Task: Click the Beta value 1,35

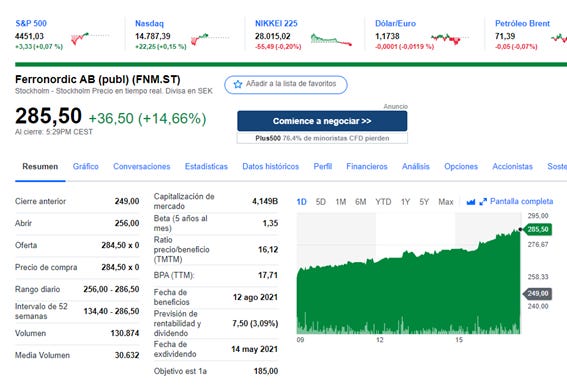Action: coord(270,223)
